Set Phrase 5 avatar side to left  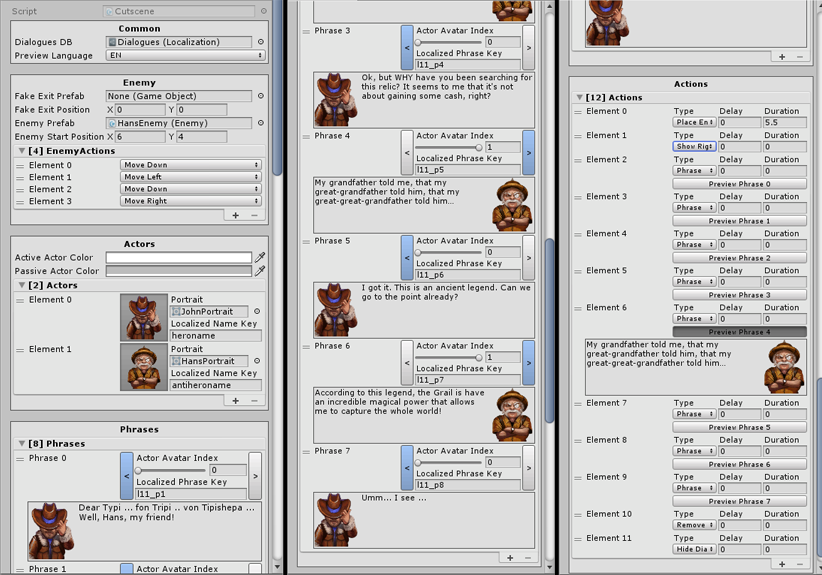407,258
